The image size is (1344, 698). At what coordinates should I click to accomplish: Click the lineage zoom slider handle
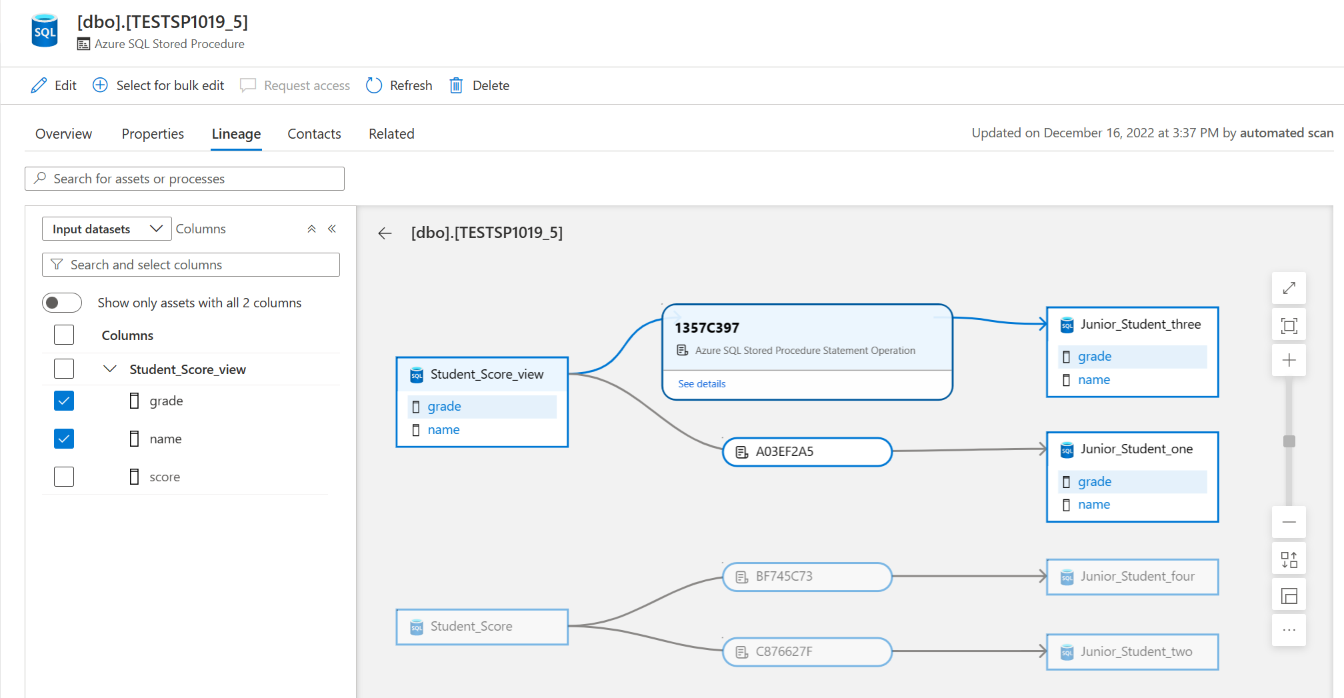coord(1289,441)
